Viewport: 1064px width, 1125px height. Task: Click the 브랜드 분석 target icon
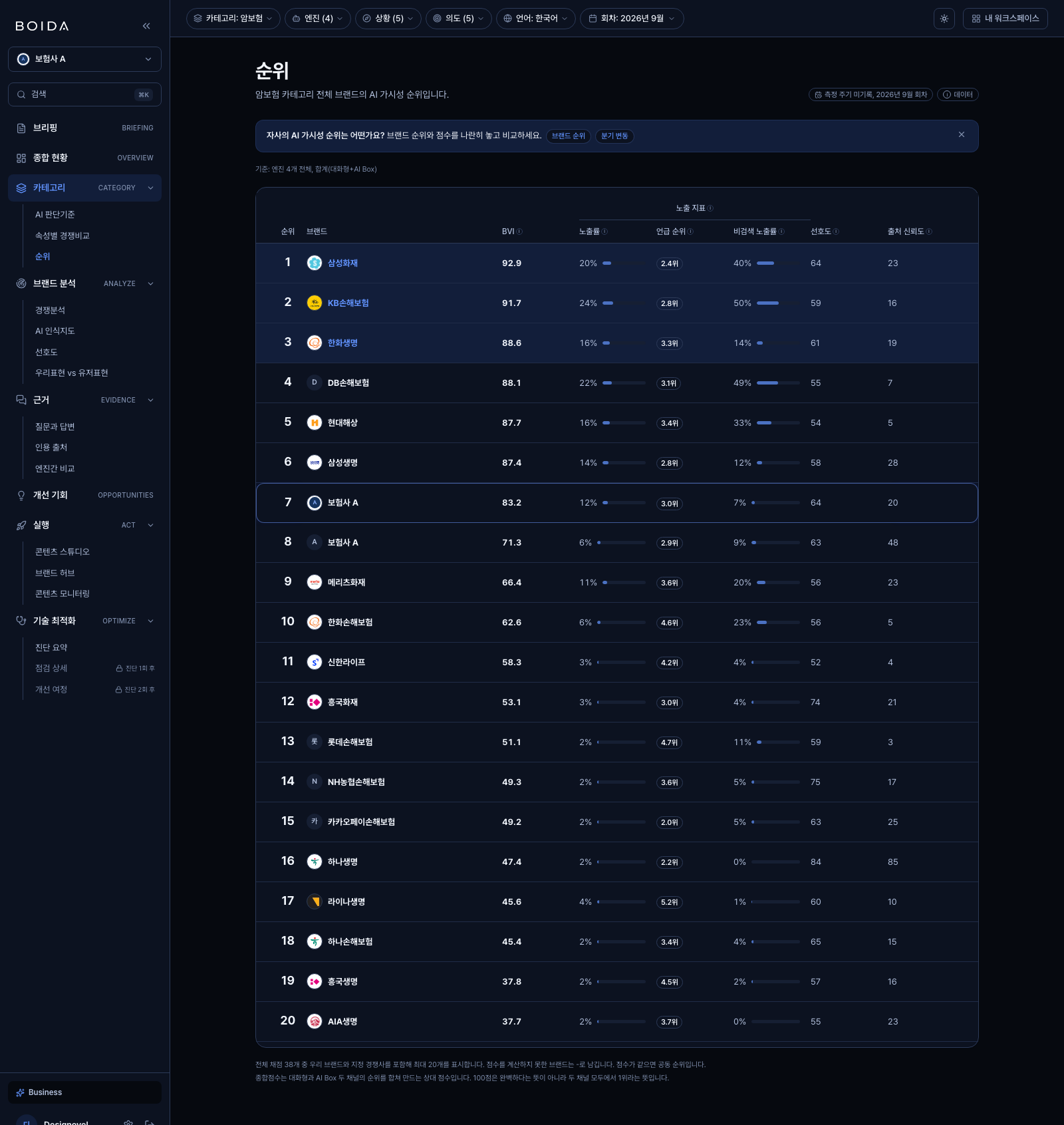click(21, 283)
